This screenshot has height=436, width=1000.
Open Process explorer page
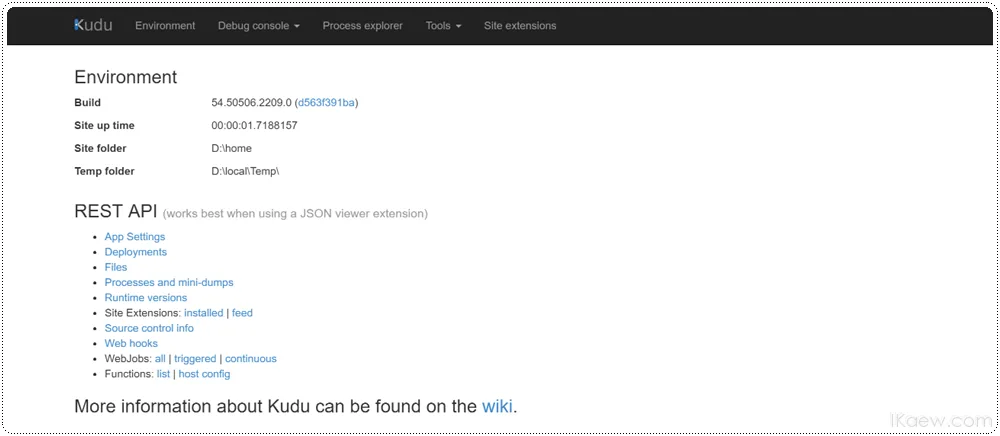tap(362, 26)
